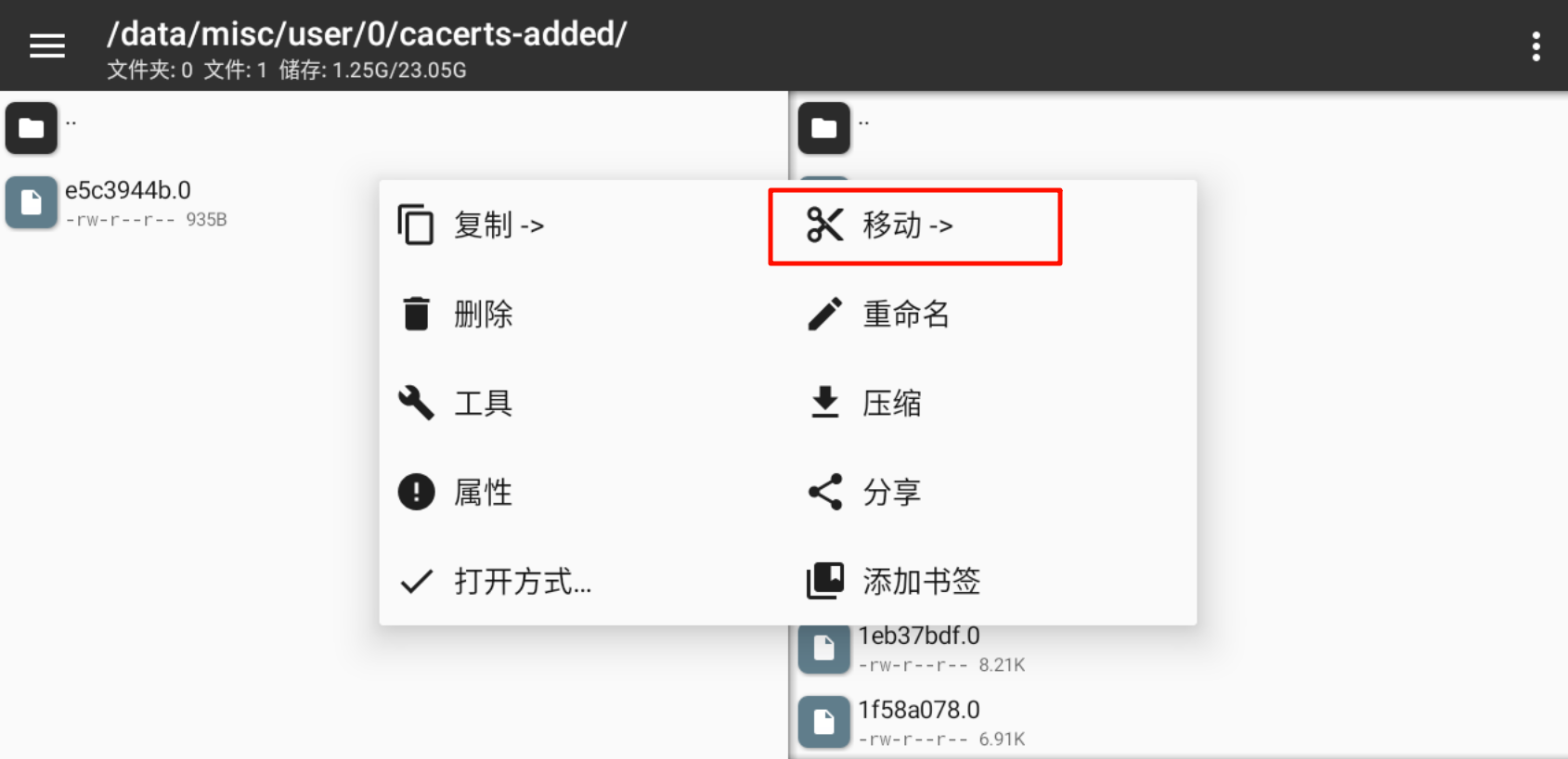The height and width of the screenshot is (759, 1568).
Task: Open the three-dot overflow menu
Action: click(x=1536, y=45)
